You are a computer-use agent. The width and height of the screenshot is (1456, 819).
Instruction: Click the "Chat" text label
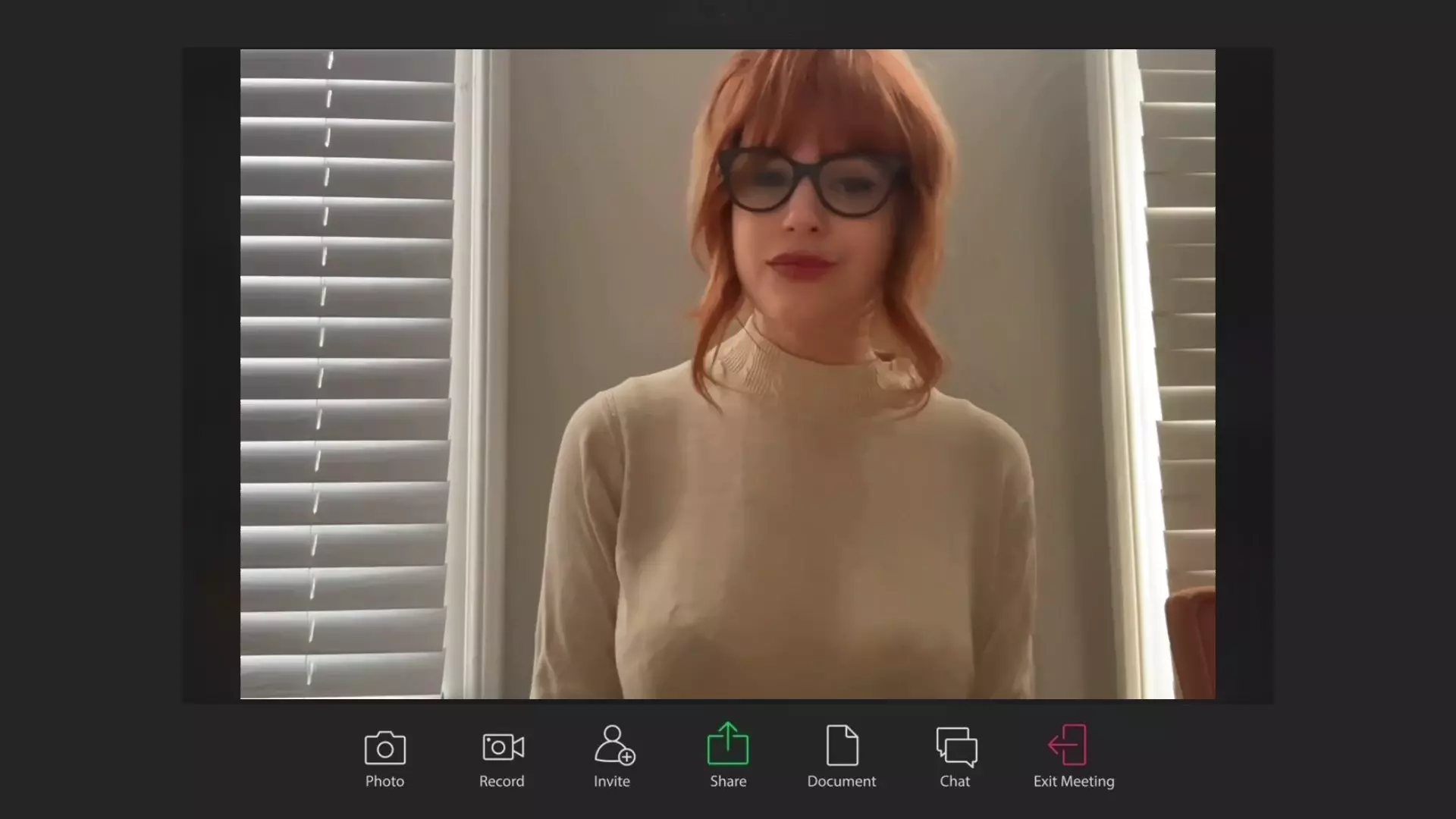click(x=955, y=781)
